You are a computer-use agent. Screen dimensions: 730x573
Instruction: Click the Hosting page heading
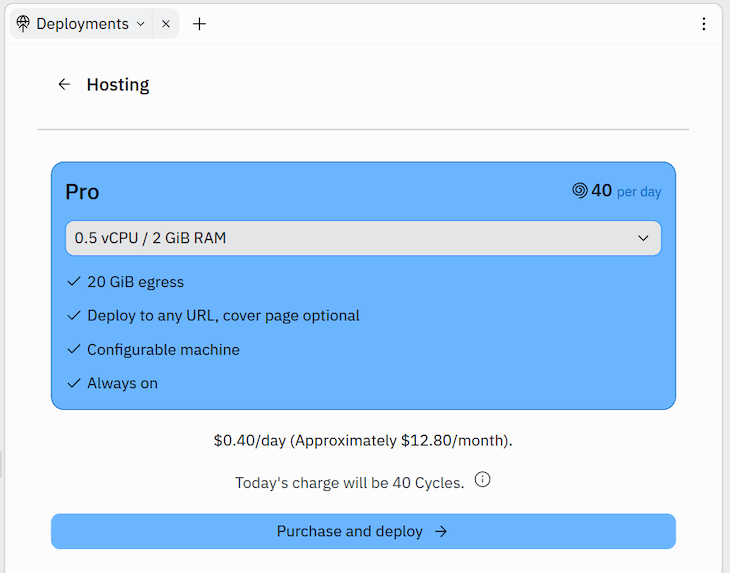118,85
